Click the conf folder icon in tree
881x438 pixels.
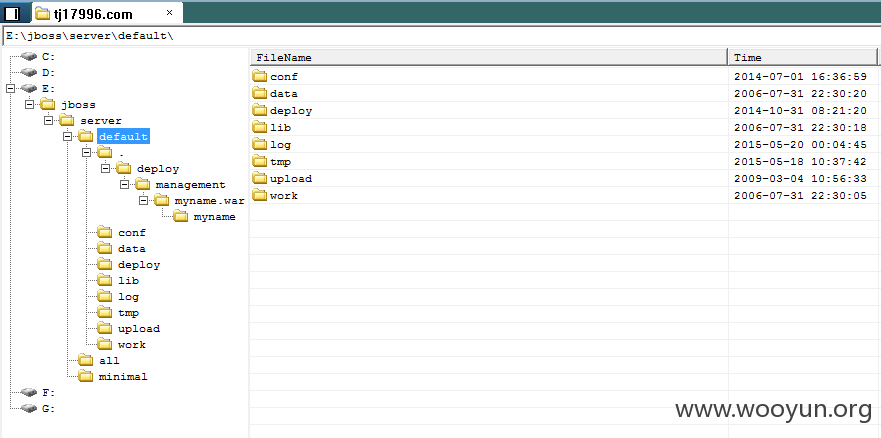[105, 232]
